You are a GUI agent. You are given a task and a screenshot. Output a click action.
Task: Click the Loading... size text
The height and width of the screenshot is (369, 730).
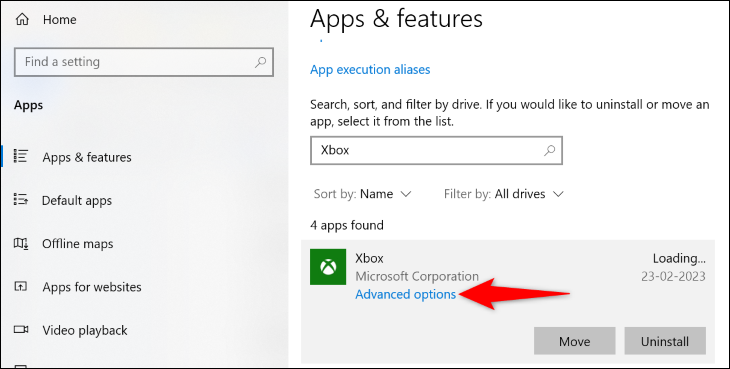[679, 258]
